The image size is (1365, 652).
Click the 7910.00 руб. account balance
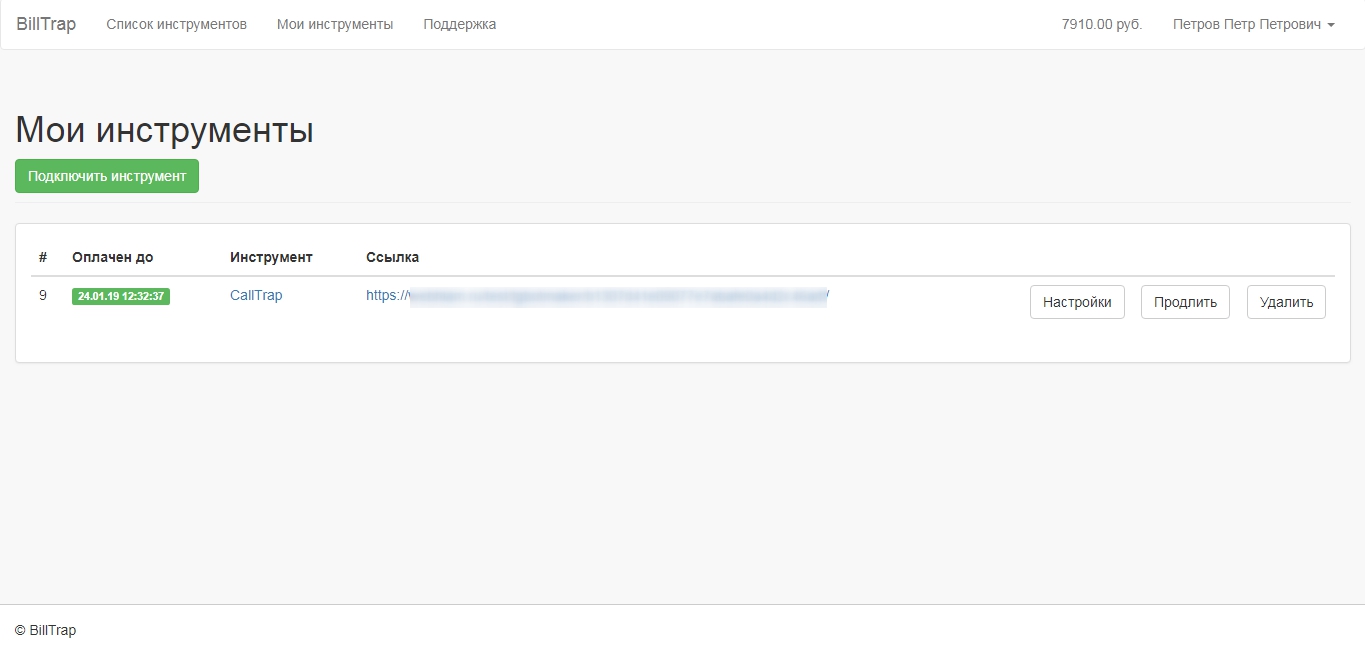[x=1101, y=24]
